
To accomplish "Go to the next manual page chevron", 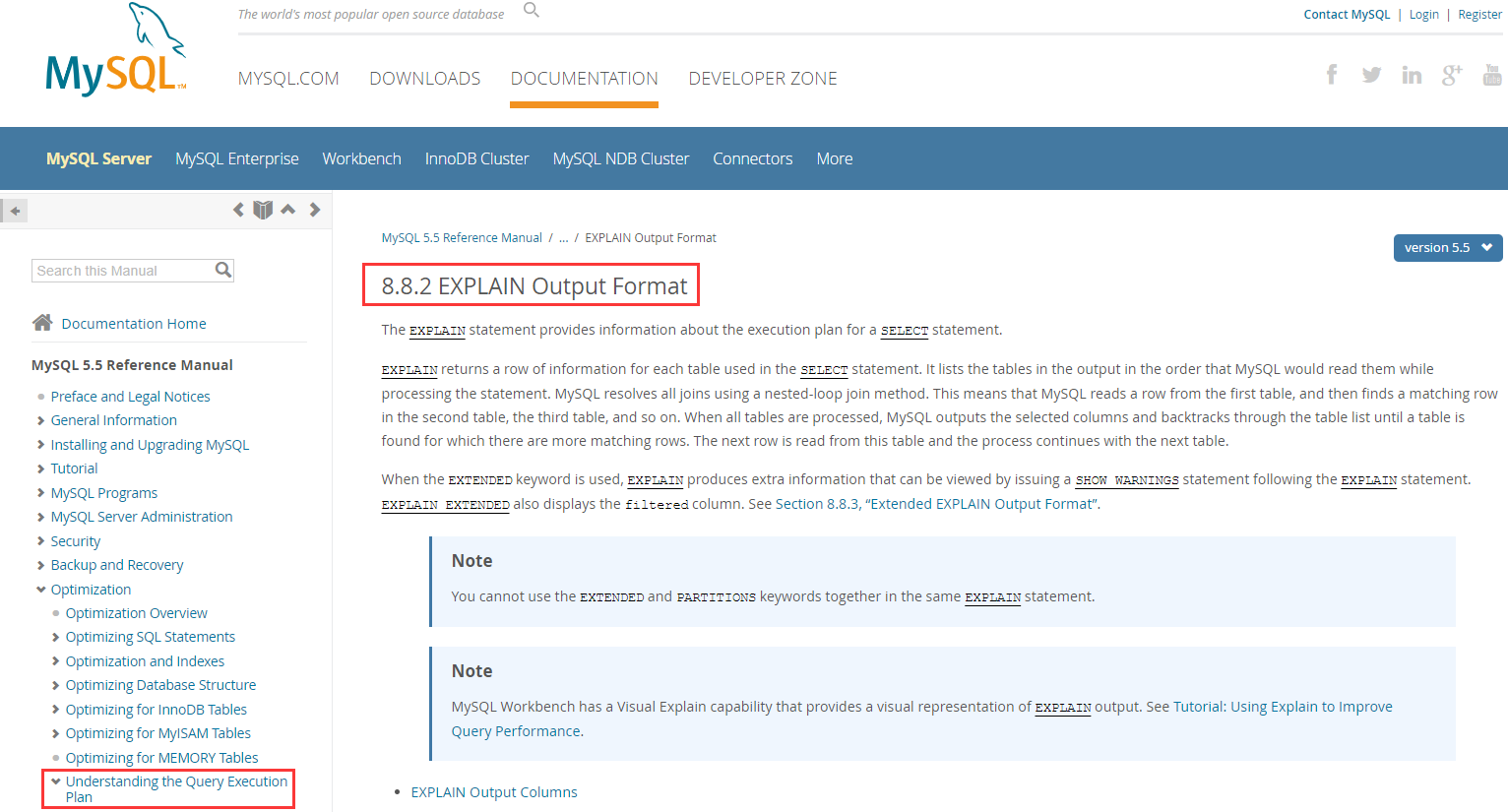I will 315,210.
